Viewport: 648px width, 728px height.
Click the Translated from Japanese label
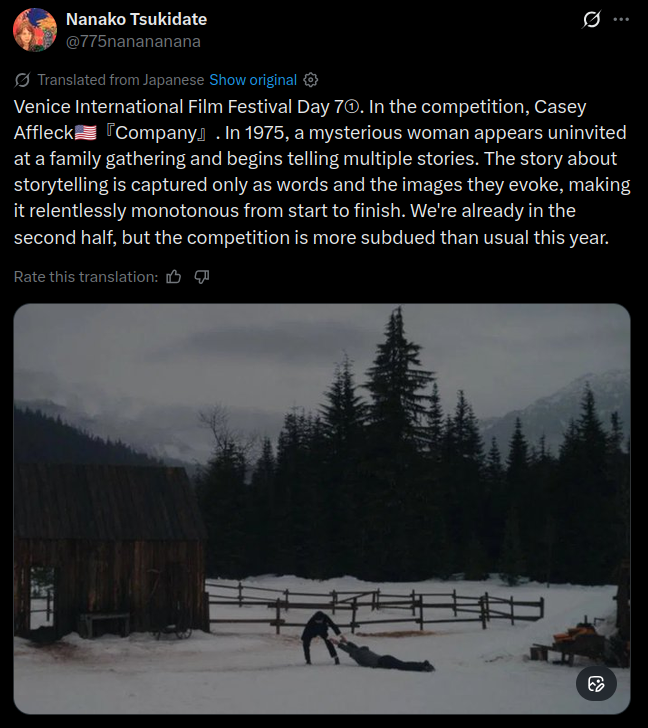pos(121,80)
